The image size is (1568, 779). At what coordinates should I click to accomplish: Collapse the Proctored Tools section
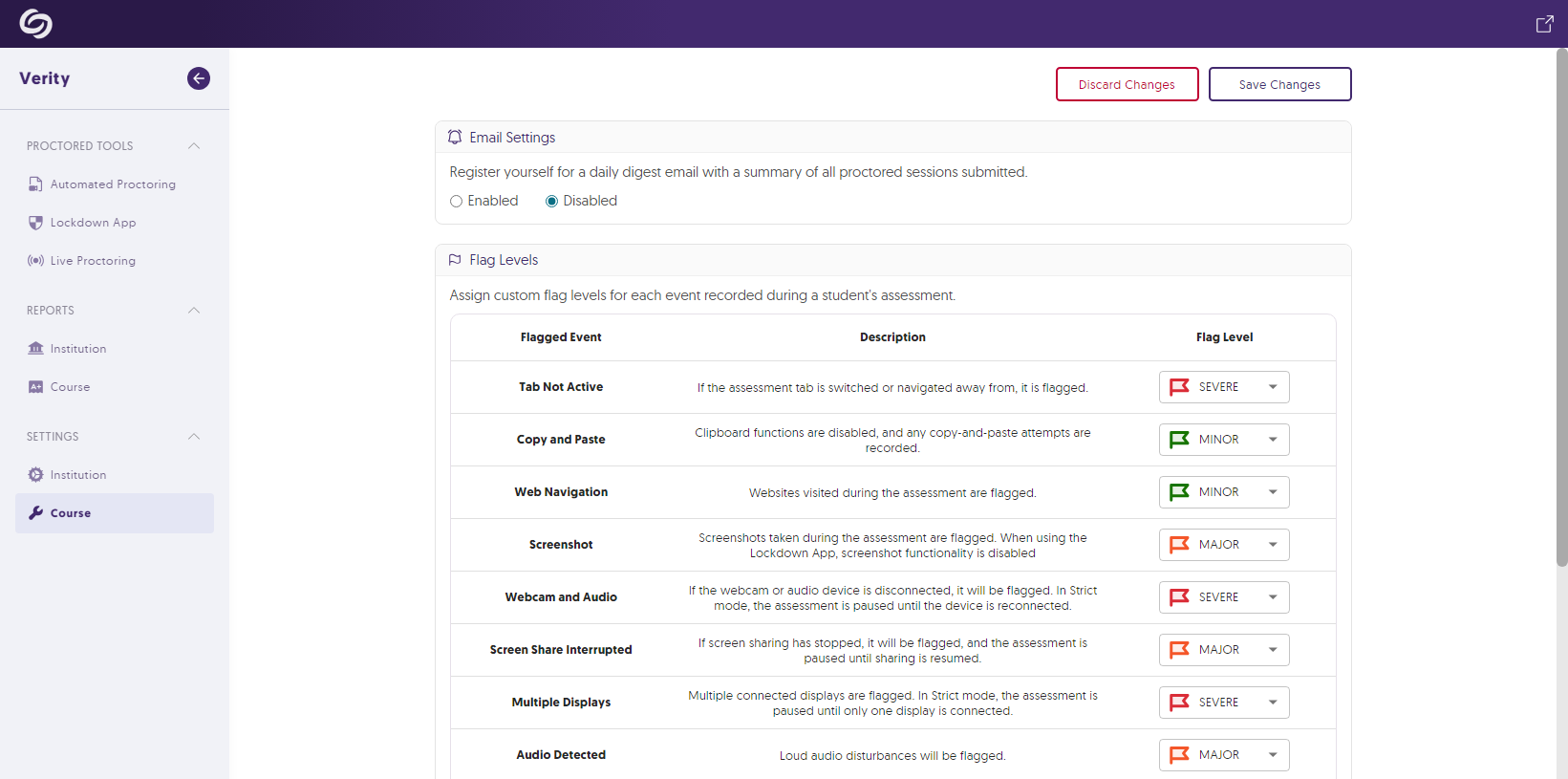pos(194,146)
